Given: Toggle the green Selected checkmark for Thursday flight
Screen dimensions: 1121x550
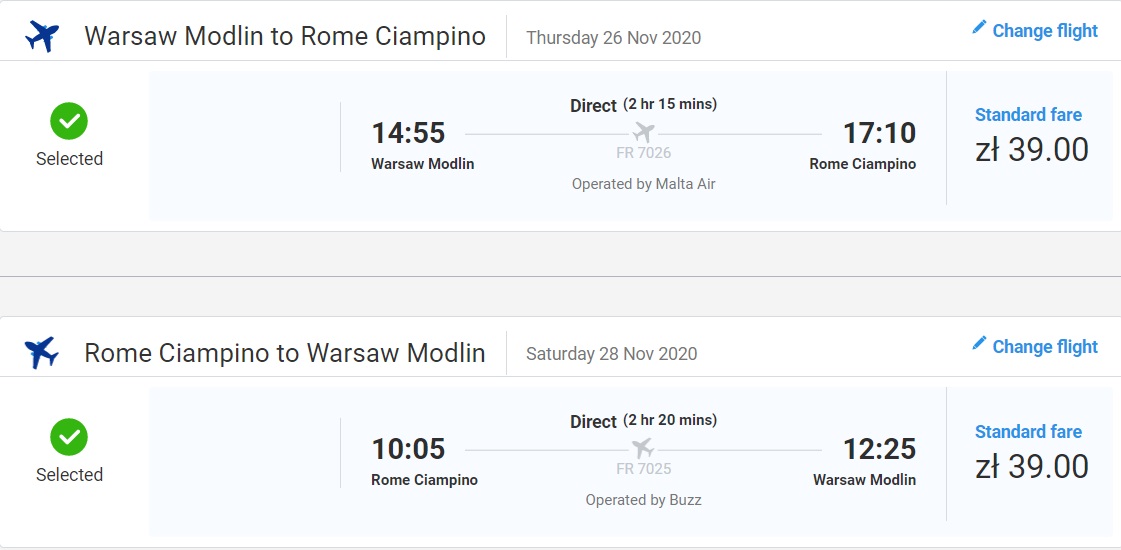Looking at the screenshot, I should [69, 122].
